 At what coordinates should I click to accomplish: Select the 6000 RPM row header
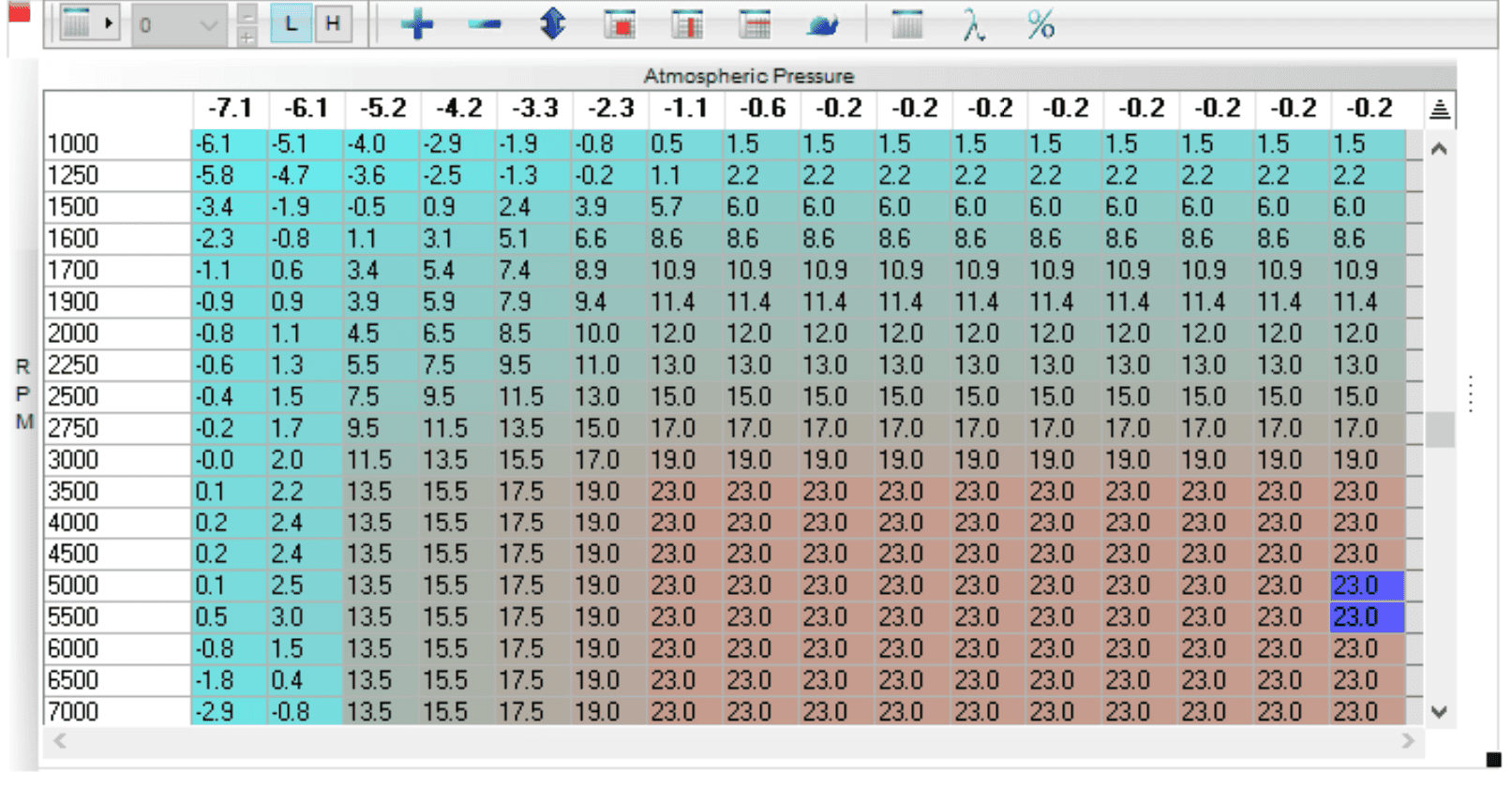[x=118, y=648]
